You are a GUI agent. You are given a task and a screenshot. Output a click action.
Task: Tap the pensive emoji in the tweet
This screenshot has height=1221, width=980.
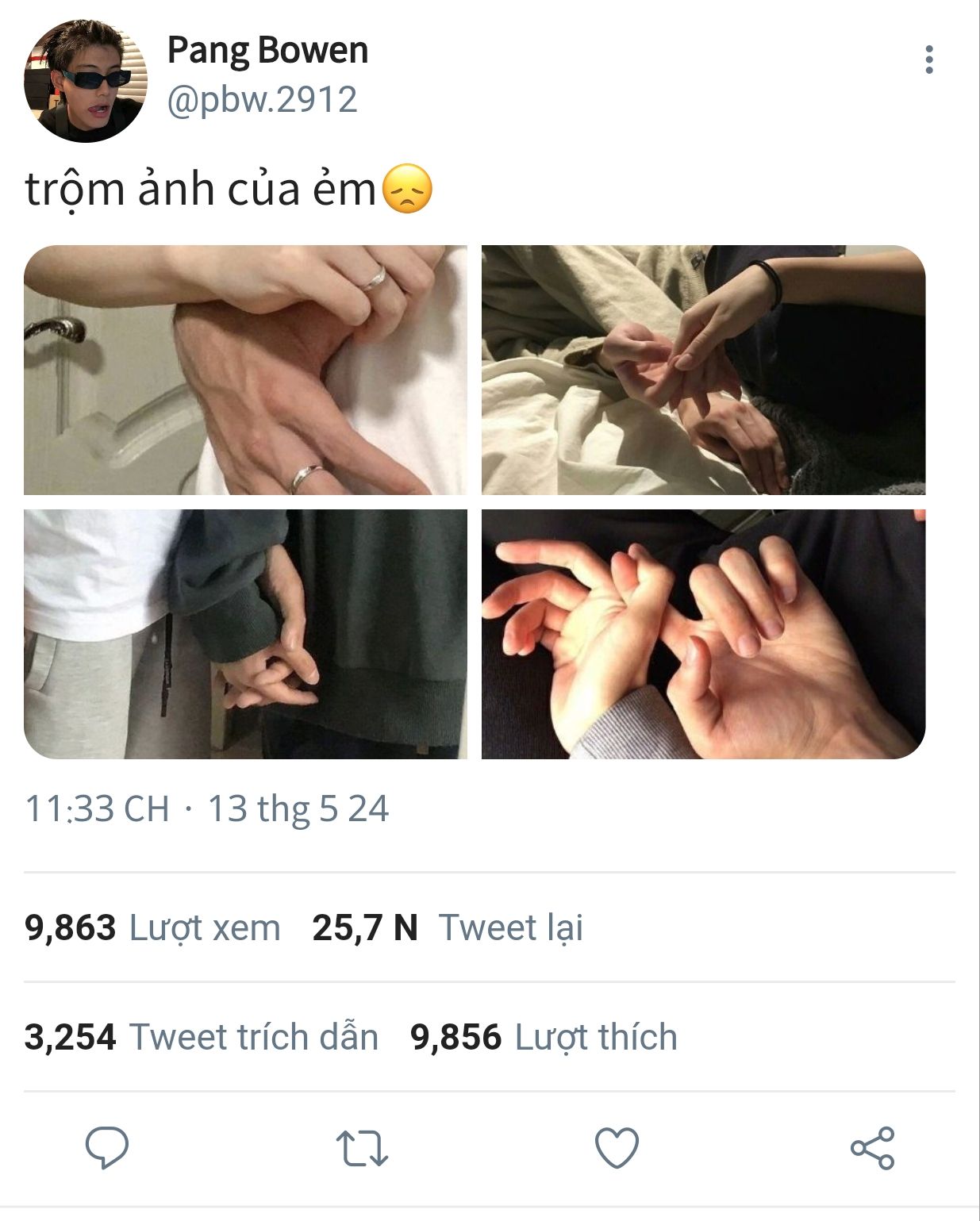click(x=408, y=189)
